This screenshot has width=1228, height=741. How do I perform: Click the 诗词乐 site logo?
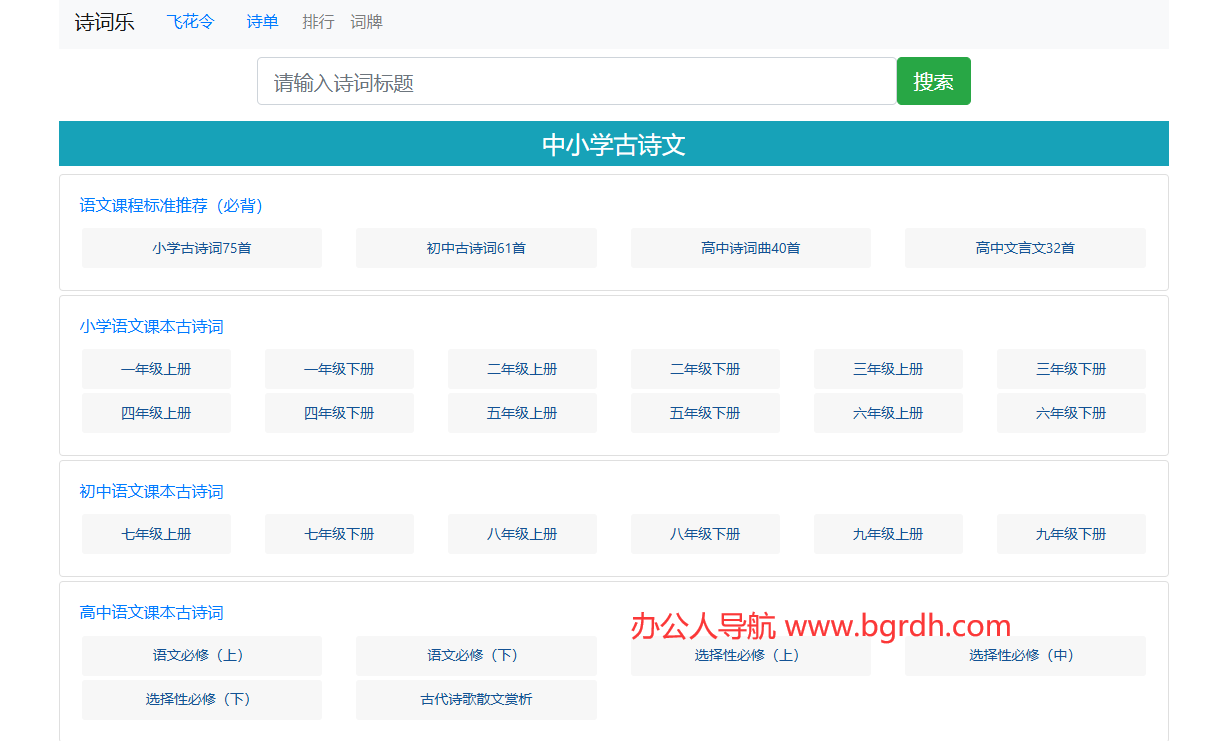[104, 22]
